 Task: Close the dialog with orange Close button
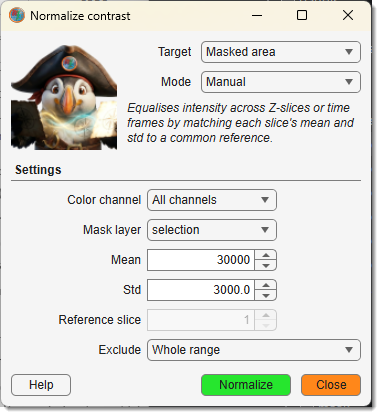tap(331, 385)
